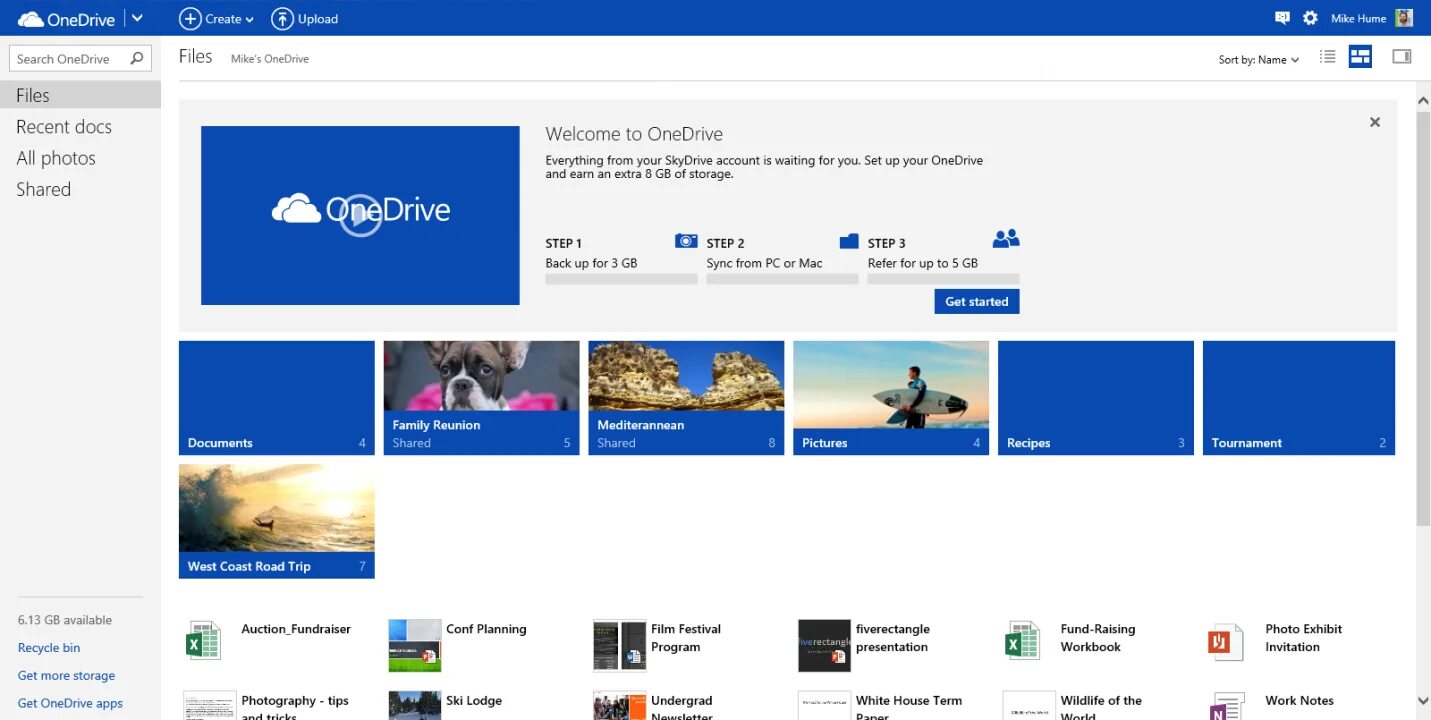1431x720 pixels.
Task: Play the OneDrive intro video
Action: pyautogui.click(x=360, y=215)
